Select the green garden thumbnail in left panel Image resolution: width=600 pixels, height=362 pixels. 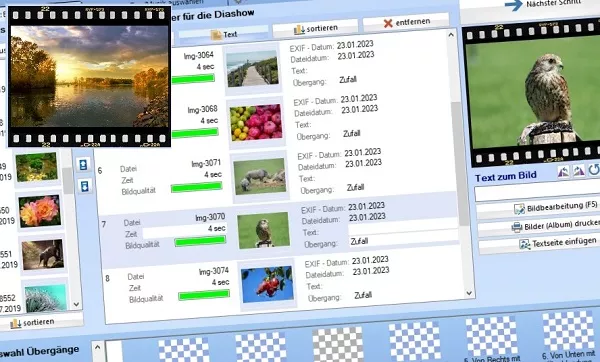tap(37, 167)
